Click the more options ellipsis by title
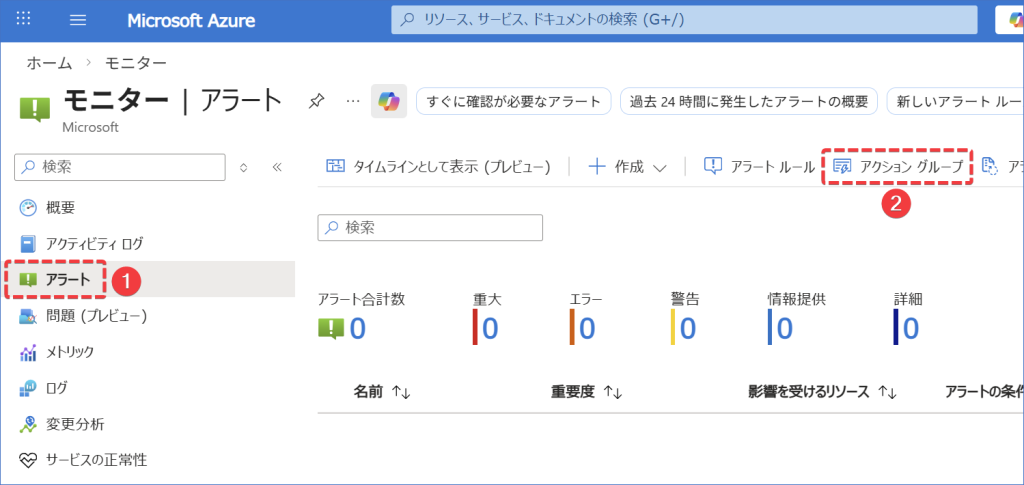 point(352,101)
